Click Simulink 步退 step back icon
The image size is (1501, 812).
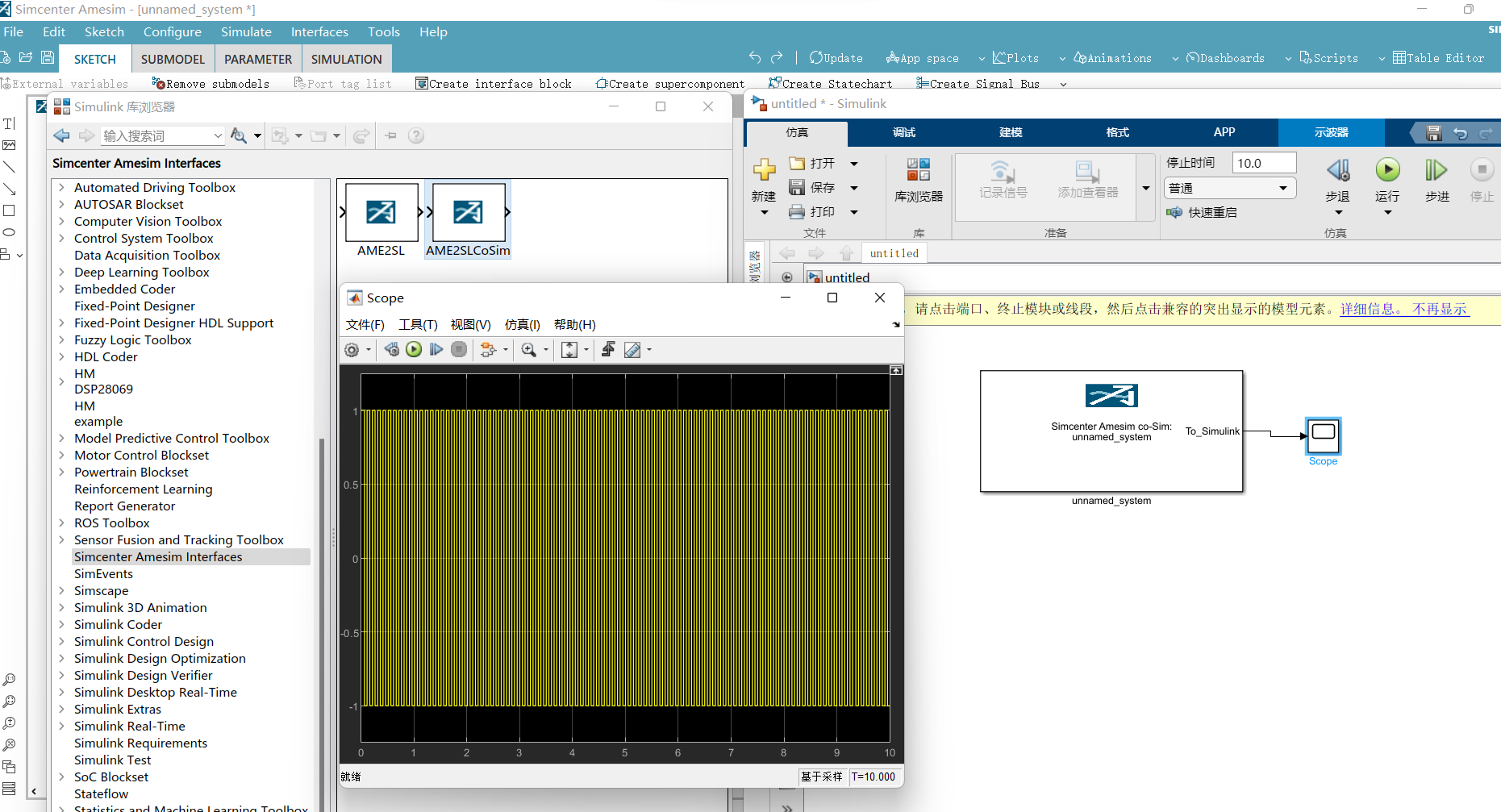1338,170
